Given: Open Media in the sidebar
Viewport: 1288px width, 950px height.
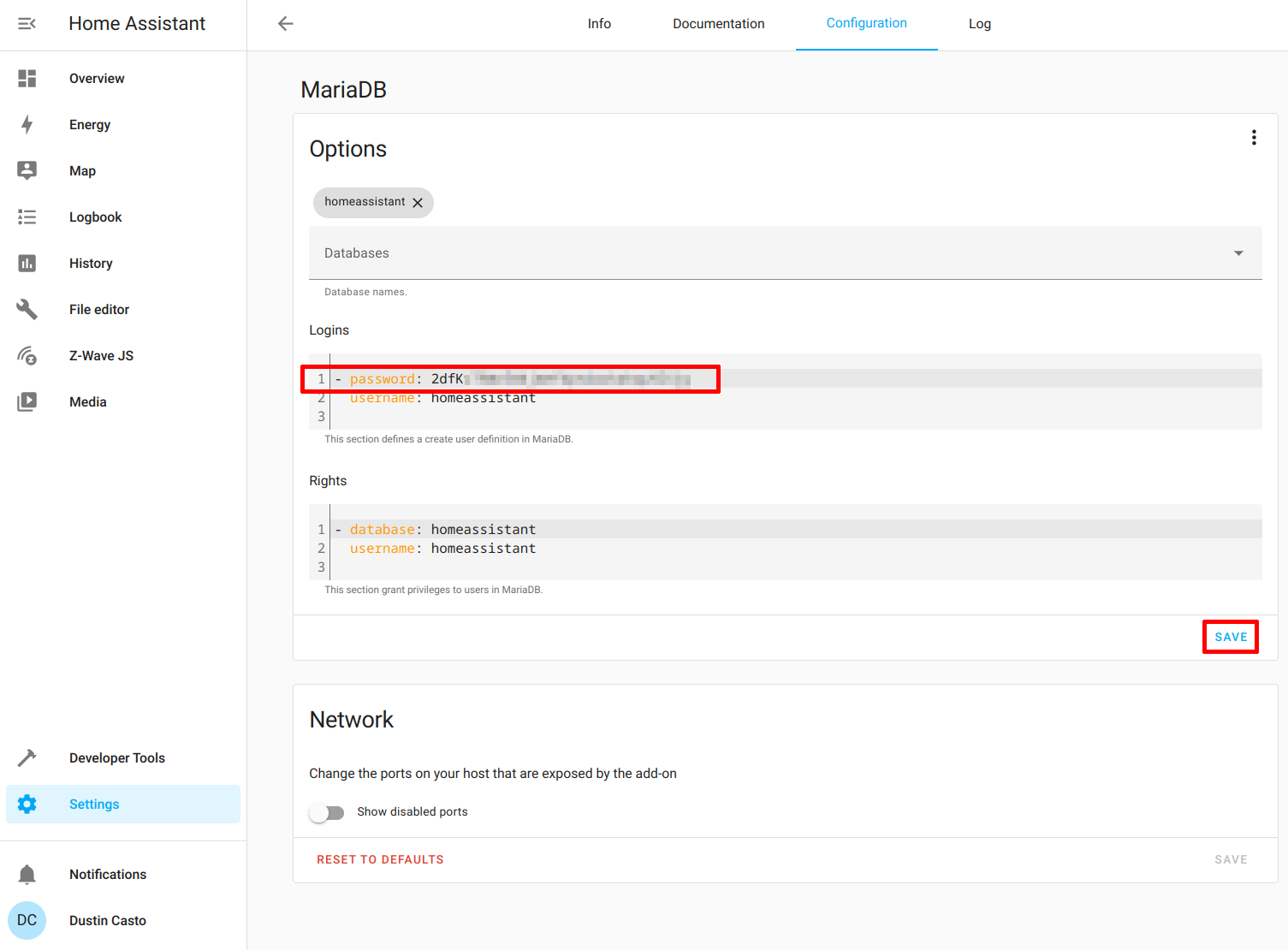Looking at the screenshot, I should (x=123, y=401).
